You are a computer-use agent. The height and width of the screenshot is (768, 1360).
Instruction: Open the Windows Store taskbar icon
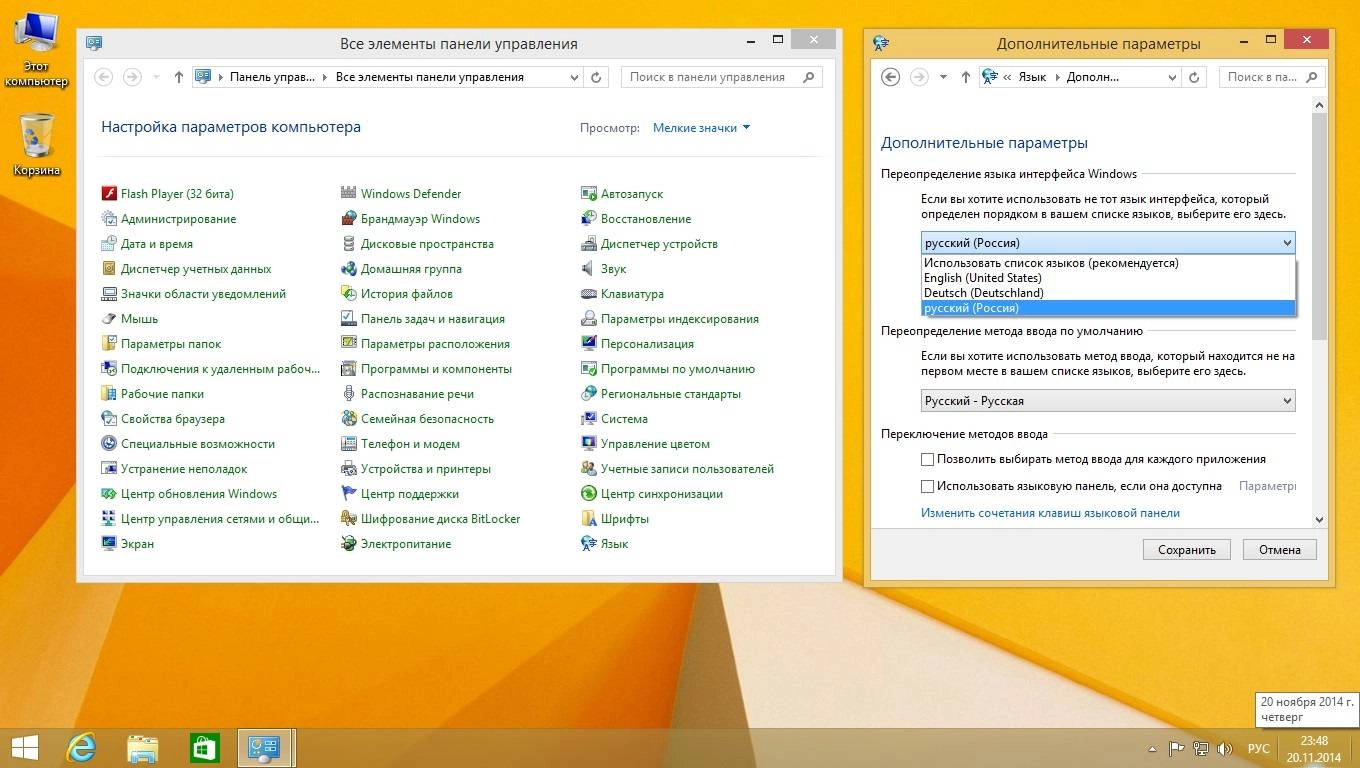205,748
